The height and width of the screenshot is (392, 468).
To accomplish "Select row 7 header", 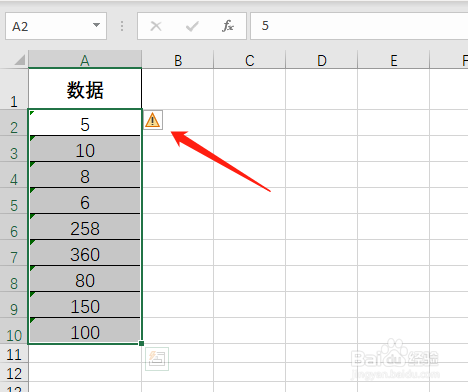I will click(14, 253).
